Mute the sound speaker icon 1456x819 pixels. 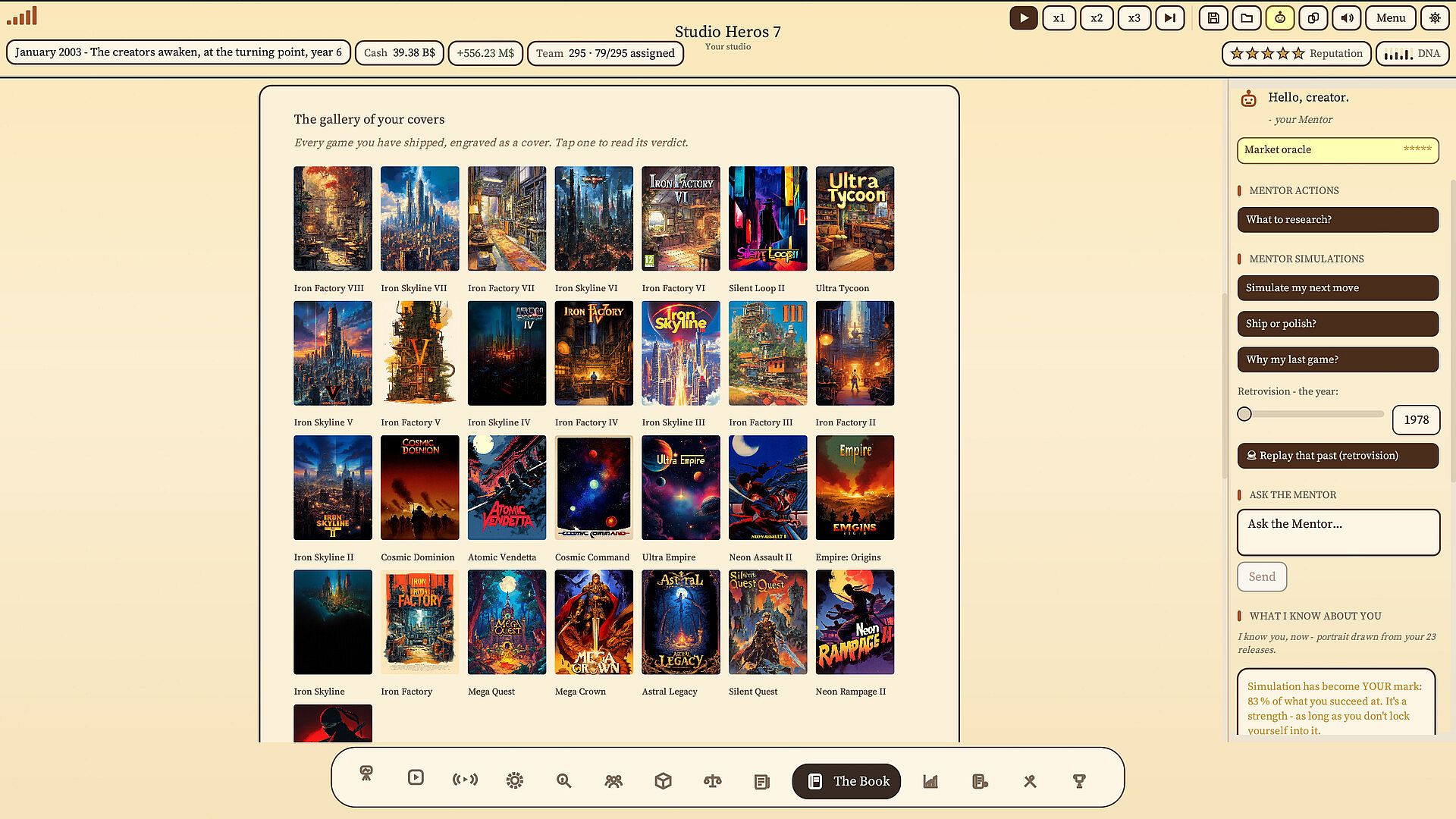point(1347,18)
